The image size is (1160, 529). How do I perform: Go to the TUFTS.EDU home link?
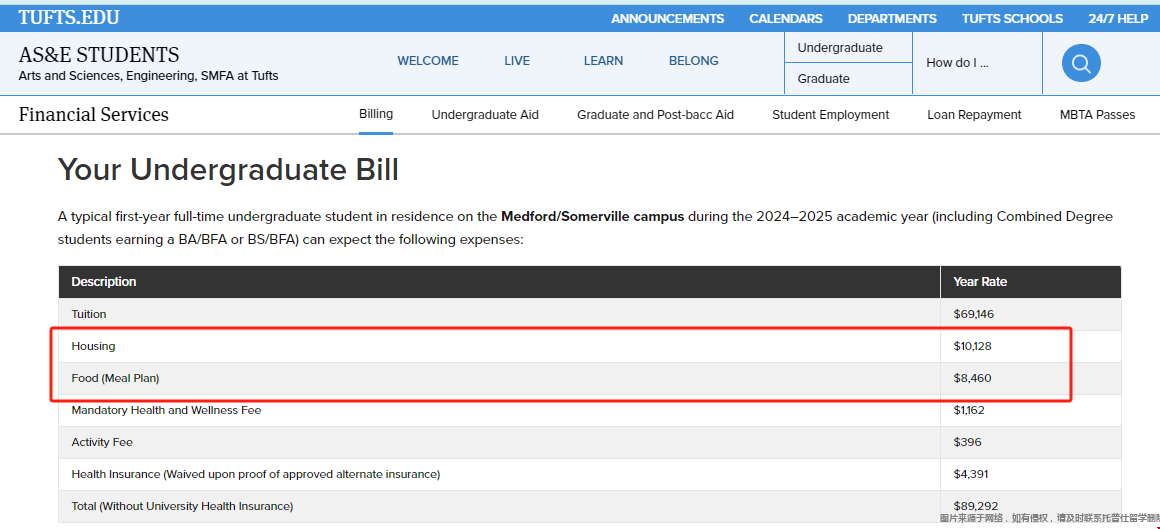[x=69, y=18]
